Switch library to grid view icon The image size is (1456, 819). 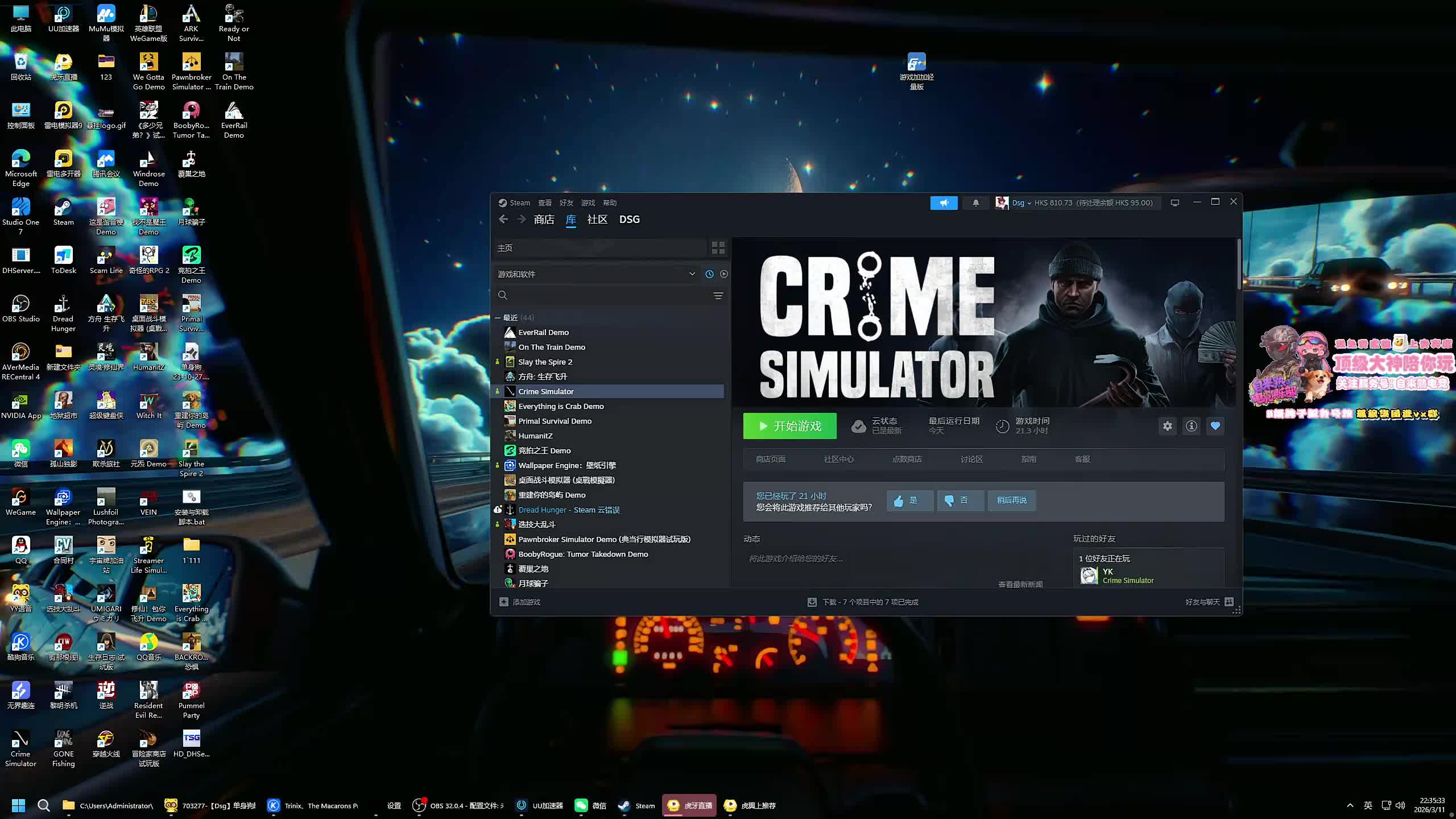tap(718, 248)
